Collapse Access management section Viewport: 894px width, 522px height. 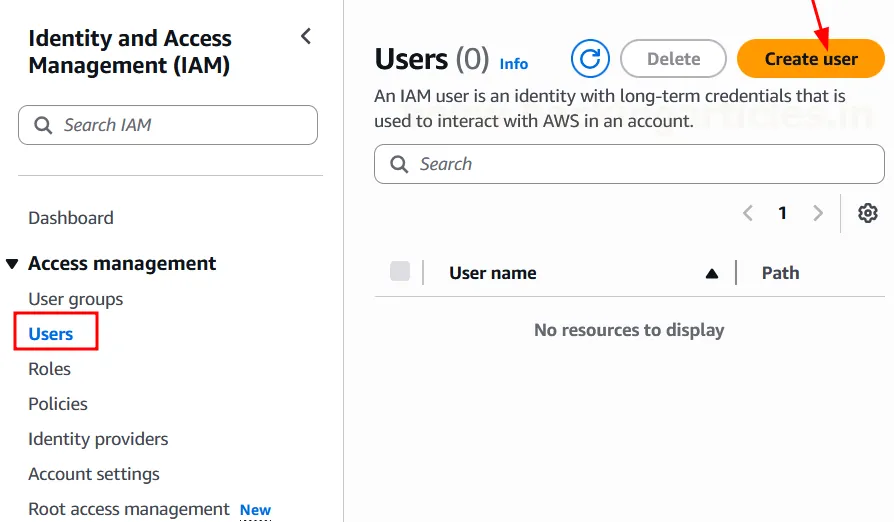[12, 264]
